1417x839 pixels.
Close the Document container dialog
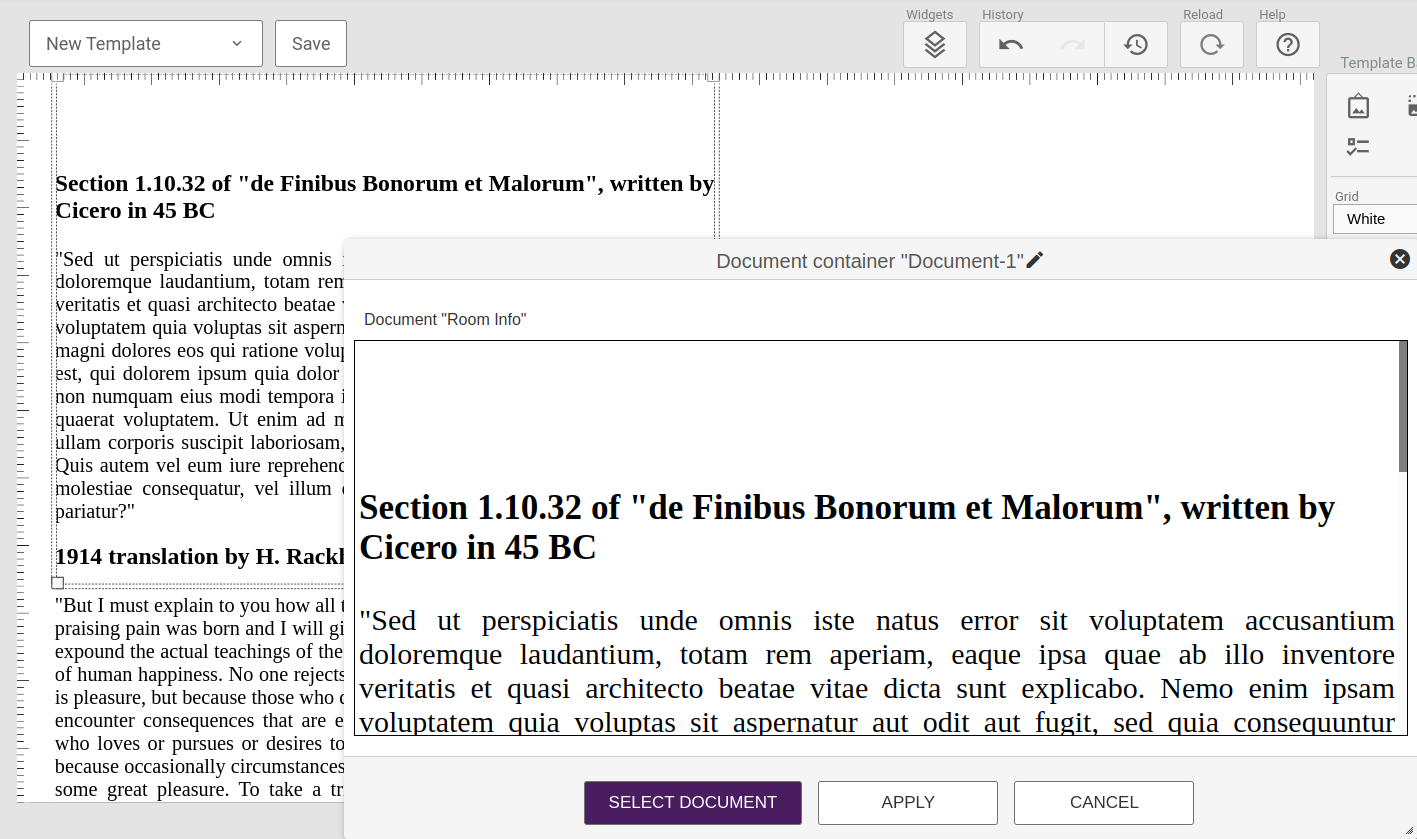tap(1399, 258)
